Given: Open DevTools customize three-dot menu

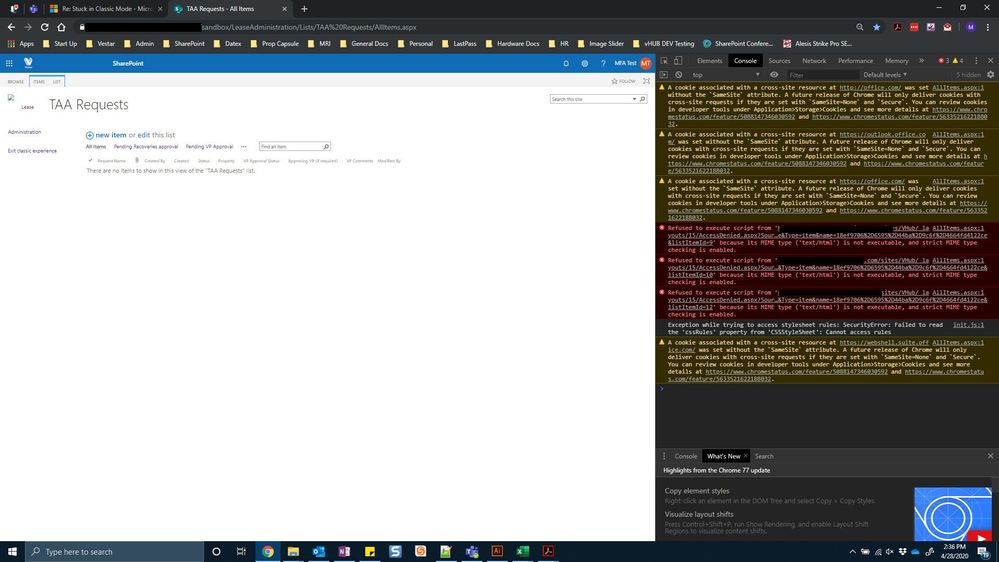Looking at the screenshot, I should (976, 61).
